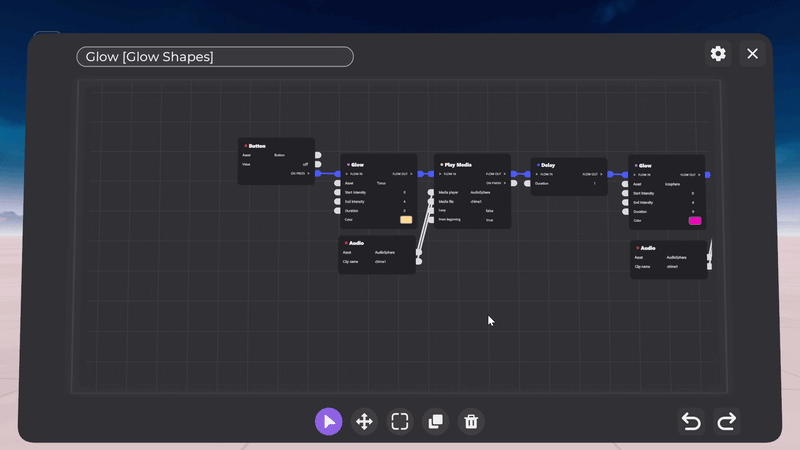Redo the last undone action
Viewport: 800px width, 450px height.
(727, 421)
